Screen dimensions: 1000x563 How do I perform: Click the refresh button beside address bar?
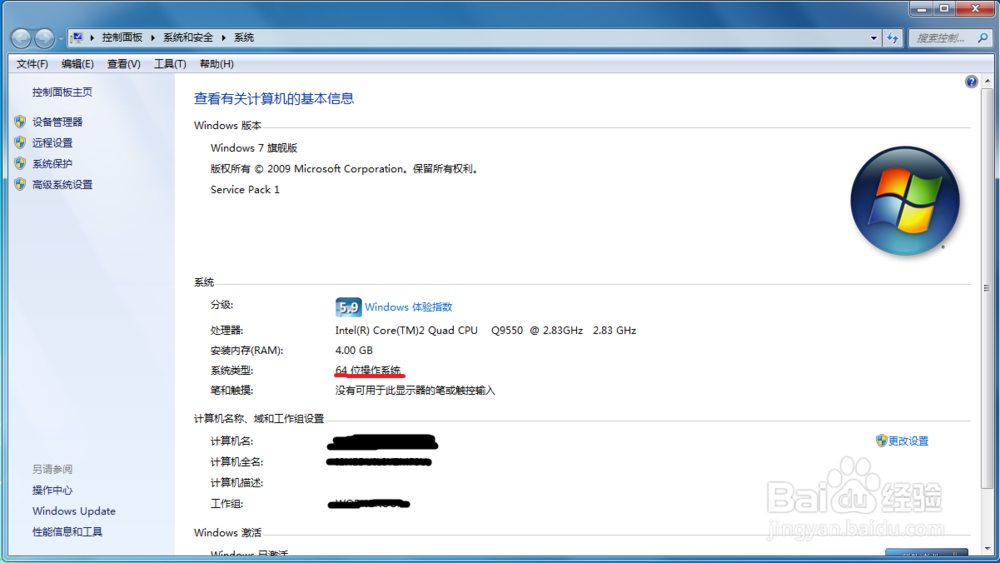(x=892, y=38)
